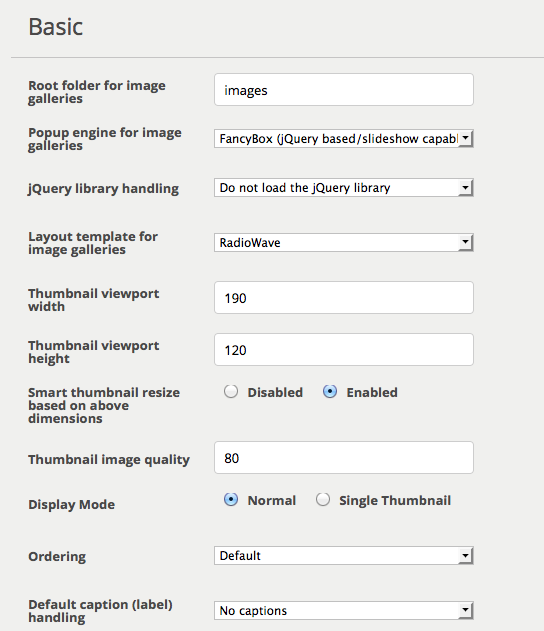
Task: Choose Normal display mode radio
Action: click(x=231, y=500)
